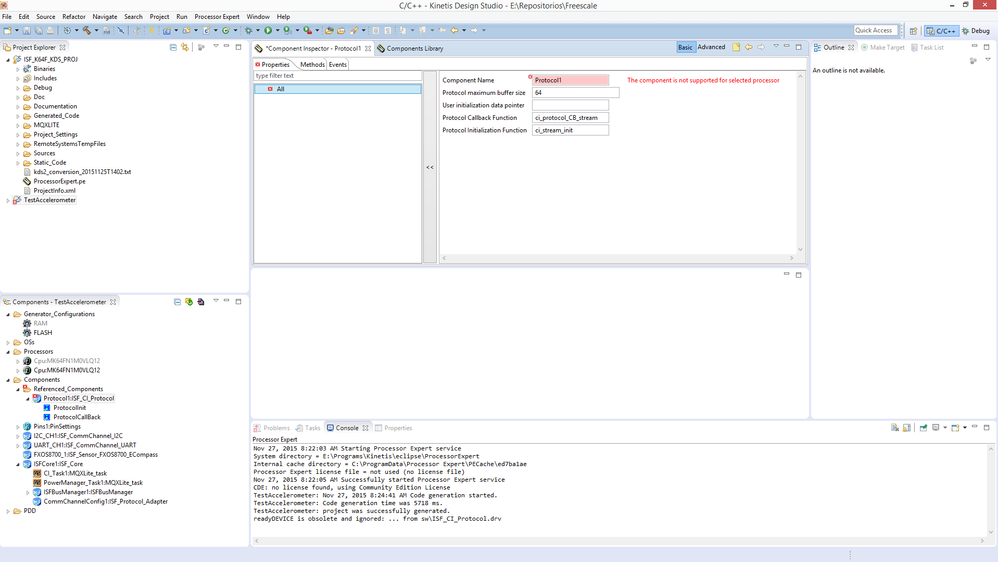Open the Window menu
This screenshot has width=998, height=562.
point(258,17)
